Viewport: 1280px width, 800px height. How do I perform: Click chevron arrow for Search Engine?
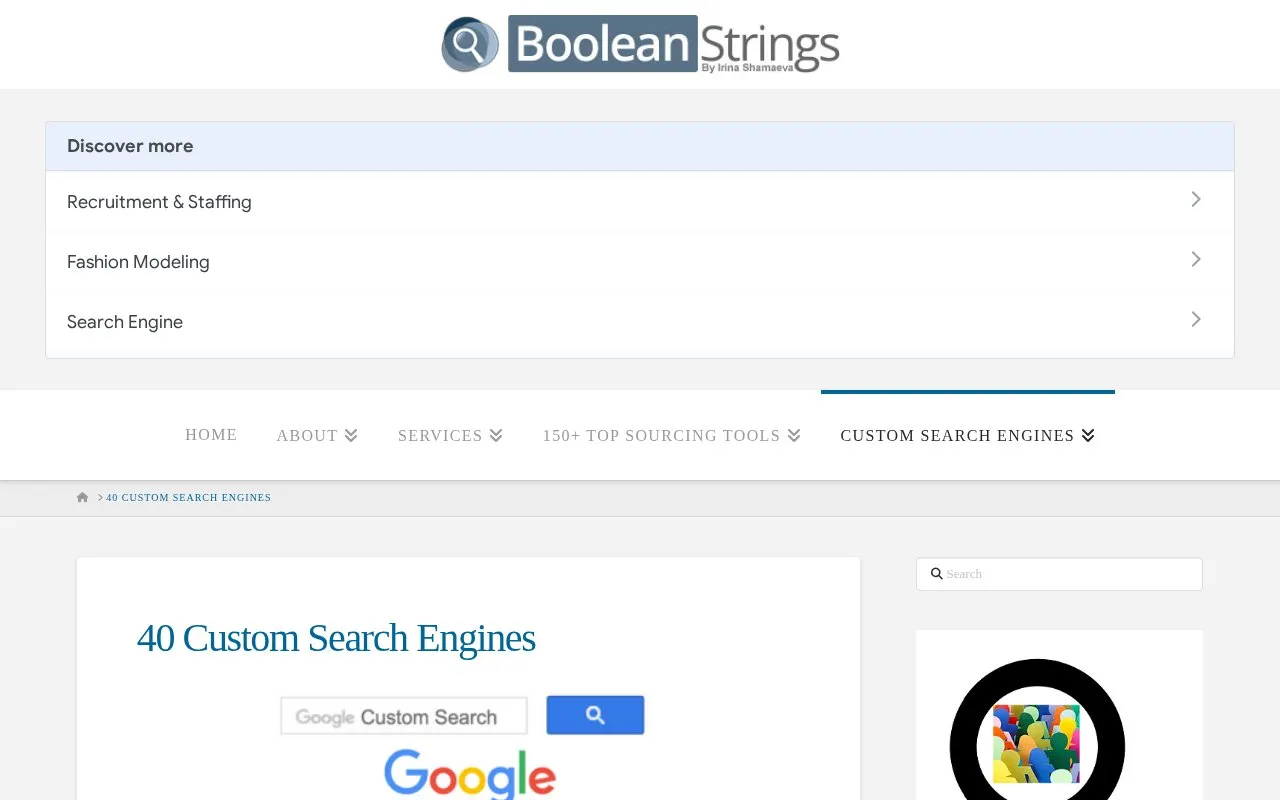point(1196,319)
